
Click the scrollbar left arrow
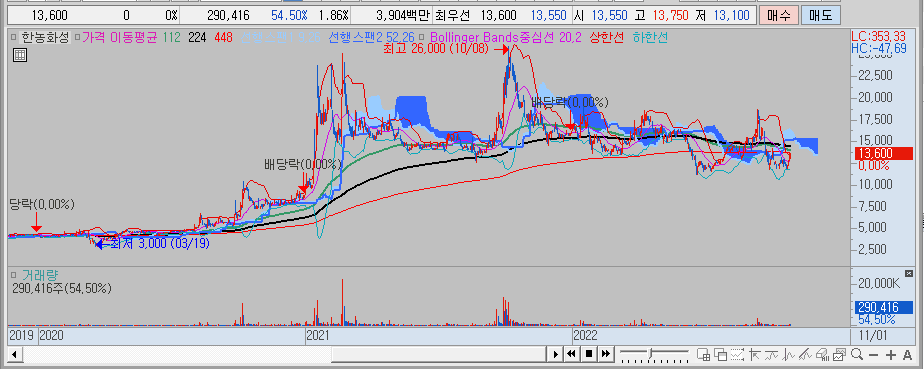14,354
